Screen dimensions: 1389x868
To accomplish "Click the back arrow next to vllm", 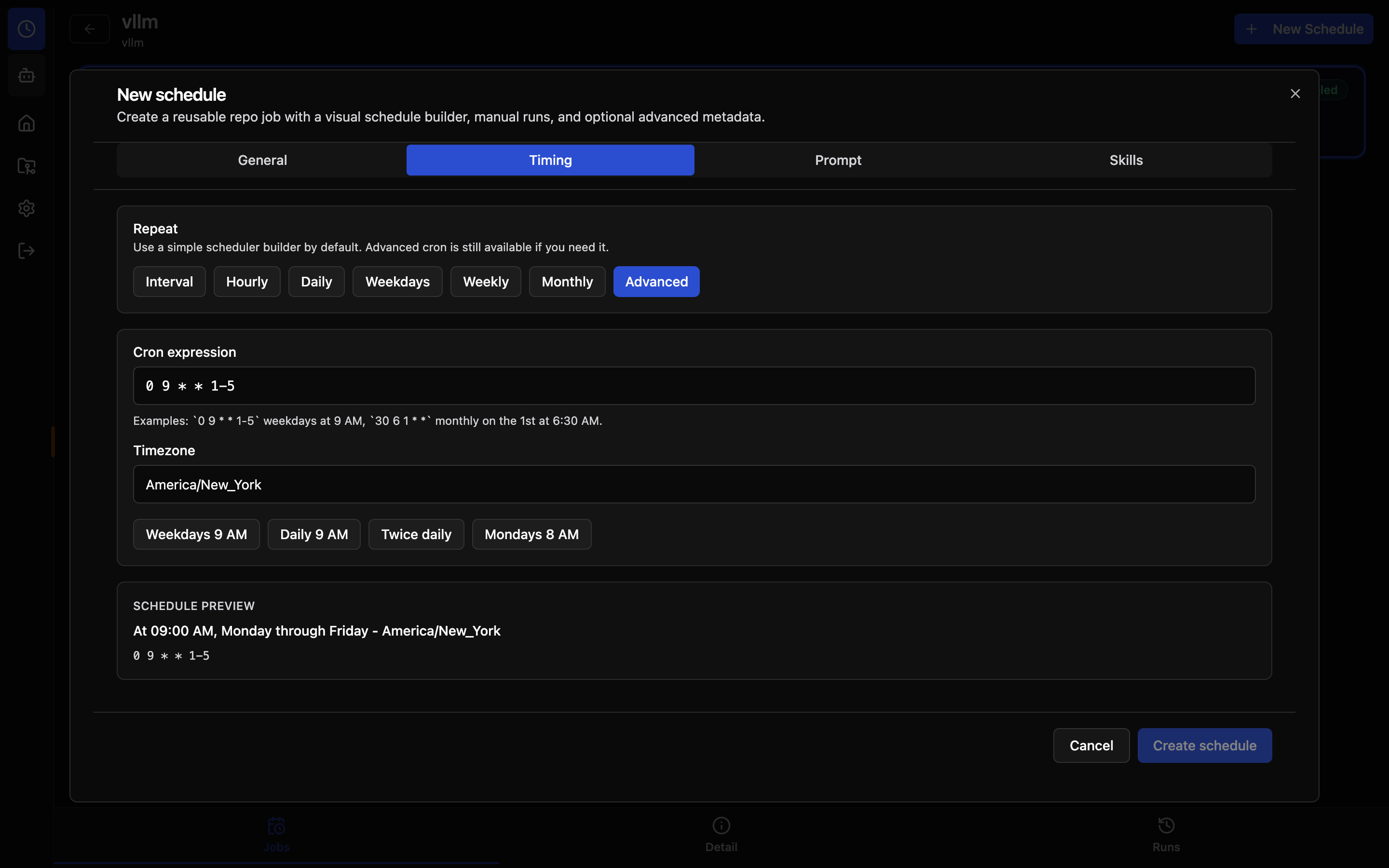I will (x=90, y=29).
